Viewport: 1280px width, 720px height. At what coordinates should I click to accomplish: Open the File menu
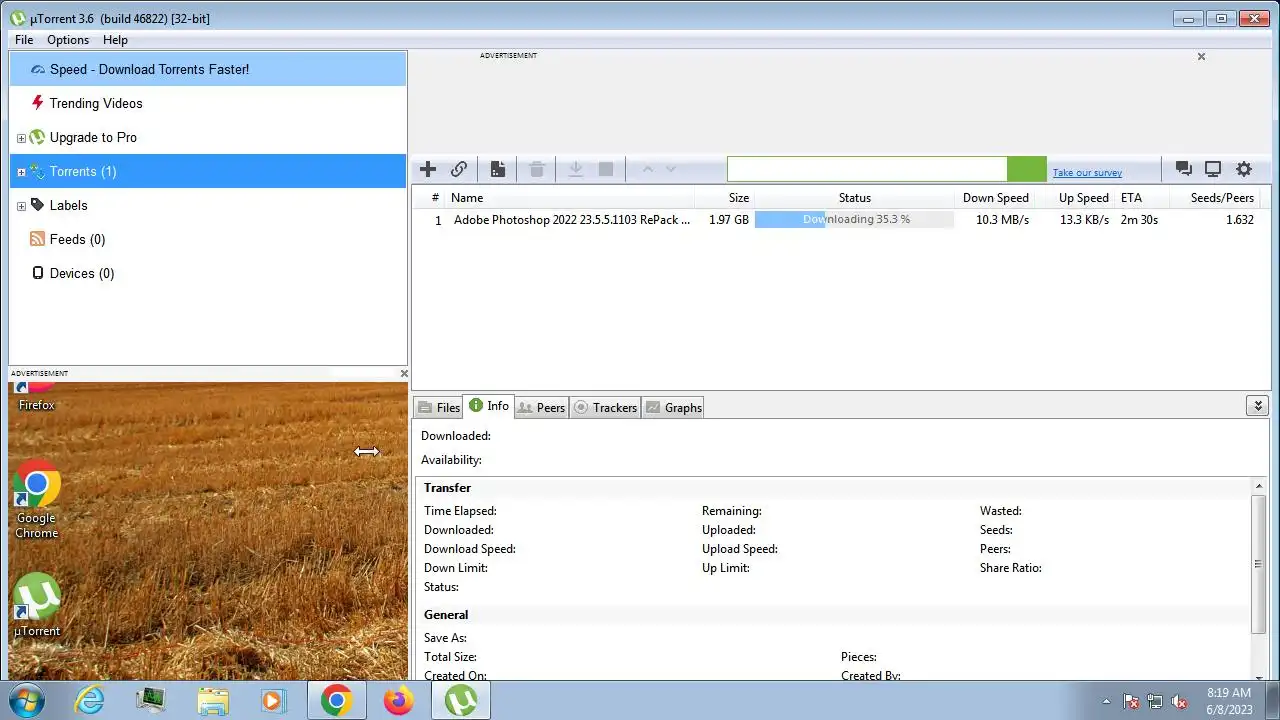pos(24,40)
